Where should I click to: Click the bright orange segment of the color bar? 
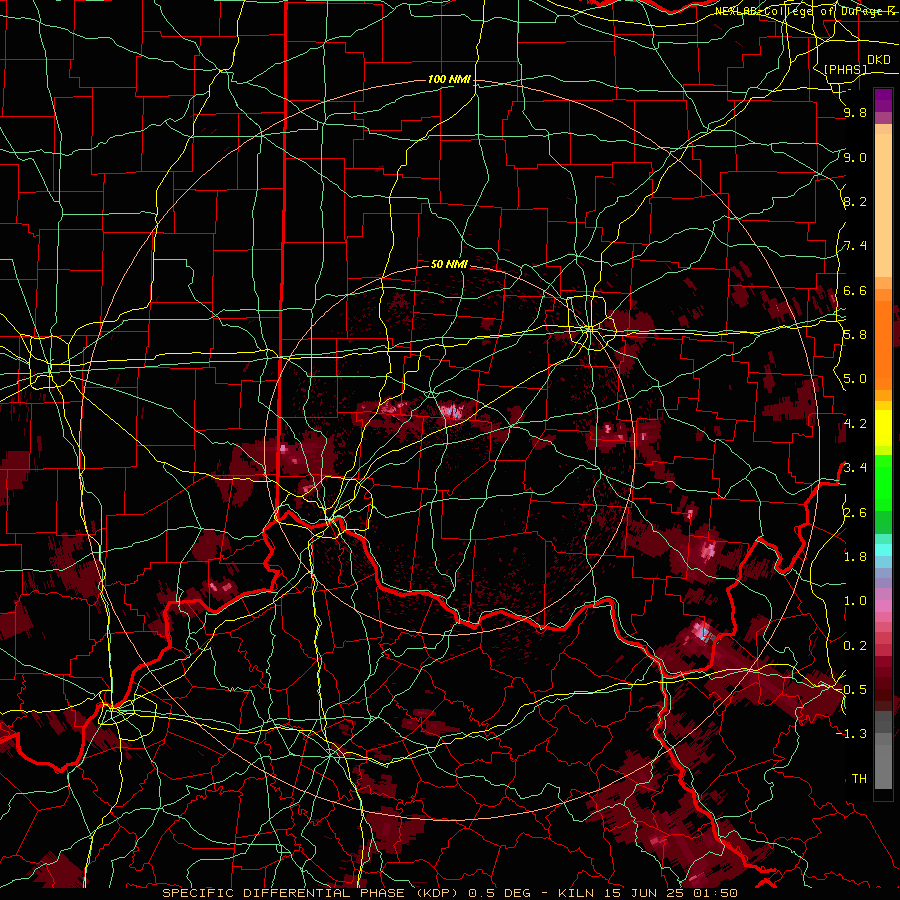tap(883, 345)
